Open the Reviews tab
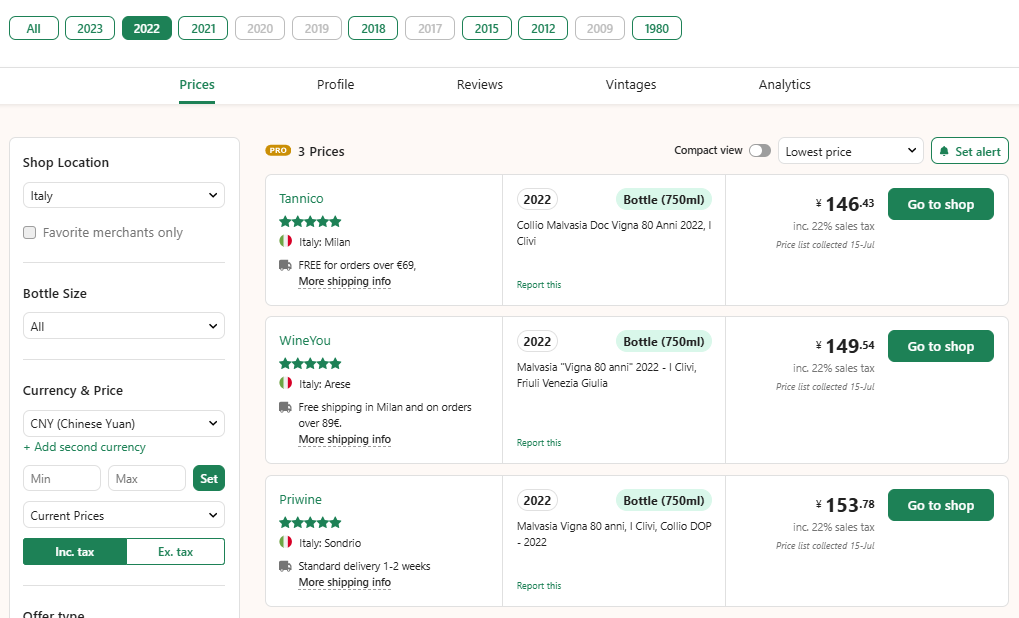 [x=480, y=84]
